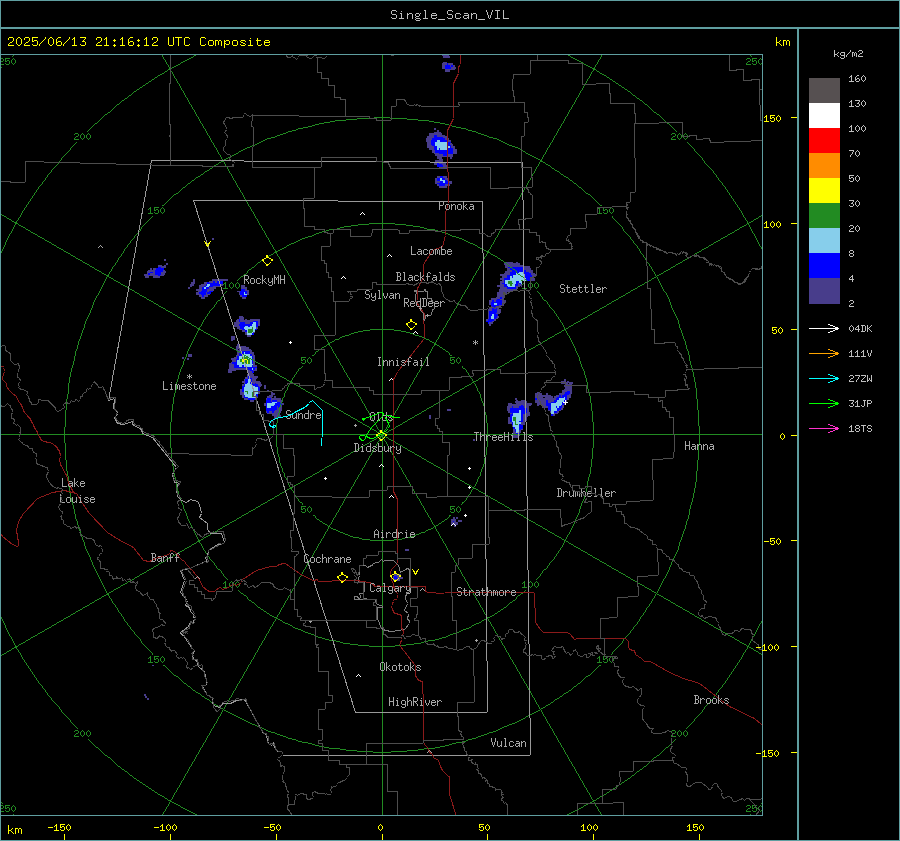Click the Limestone label
This screenshot has height=841, width=900.
189,386
